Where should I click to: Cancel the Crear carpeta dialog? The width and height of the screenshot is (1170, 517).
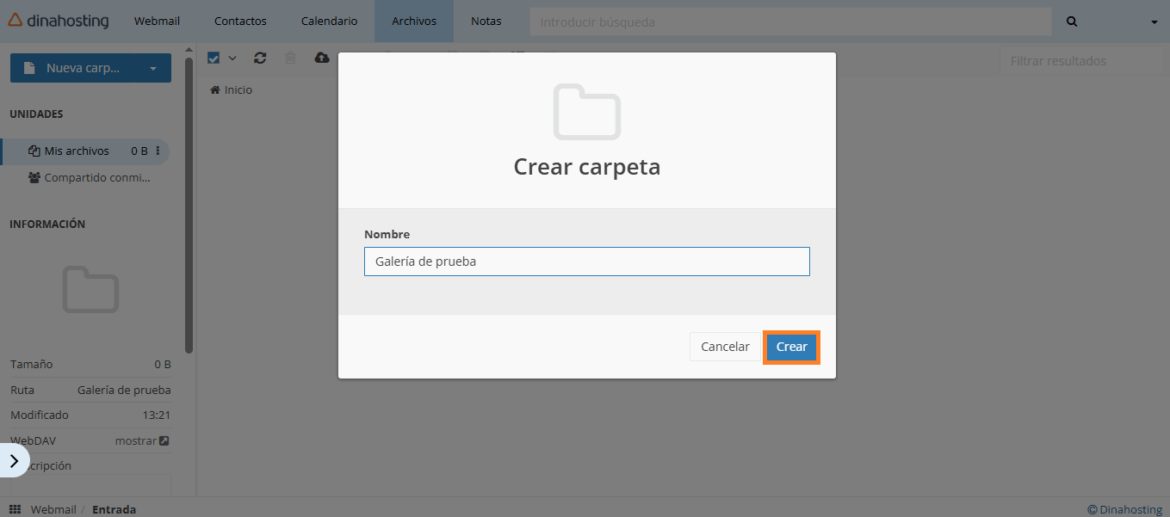(725, 347)
